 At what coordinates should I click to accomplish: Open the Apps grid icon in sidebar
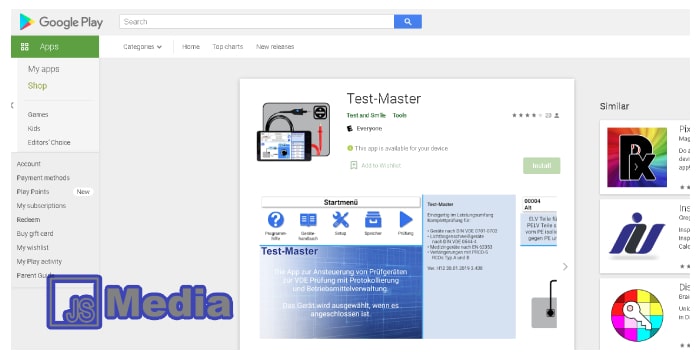tap(25, 46)
